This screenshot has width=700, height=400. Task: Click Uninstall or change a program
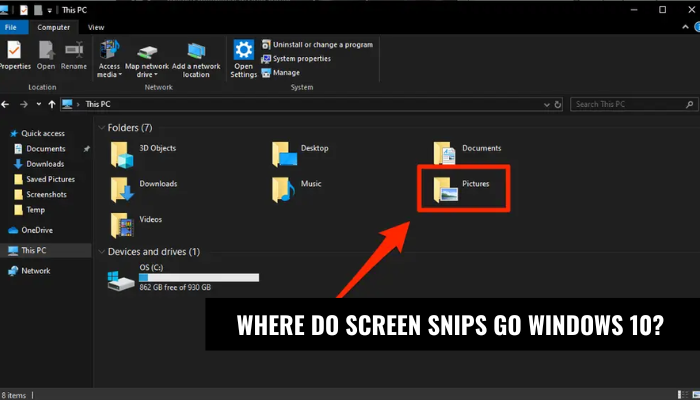click(x=317, y=45)
